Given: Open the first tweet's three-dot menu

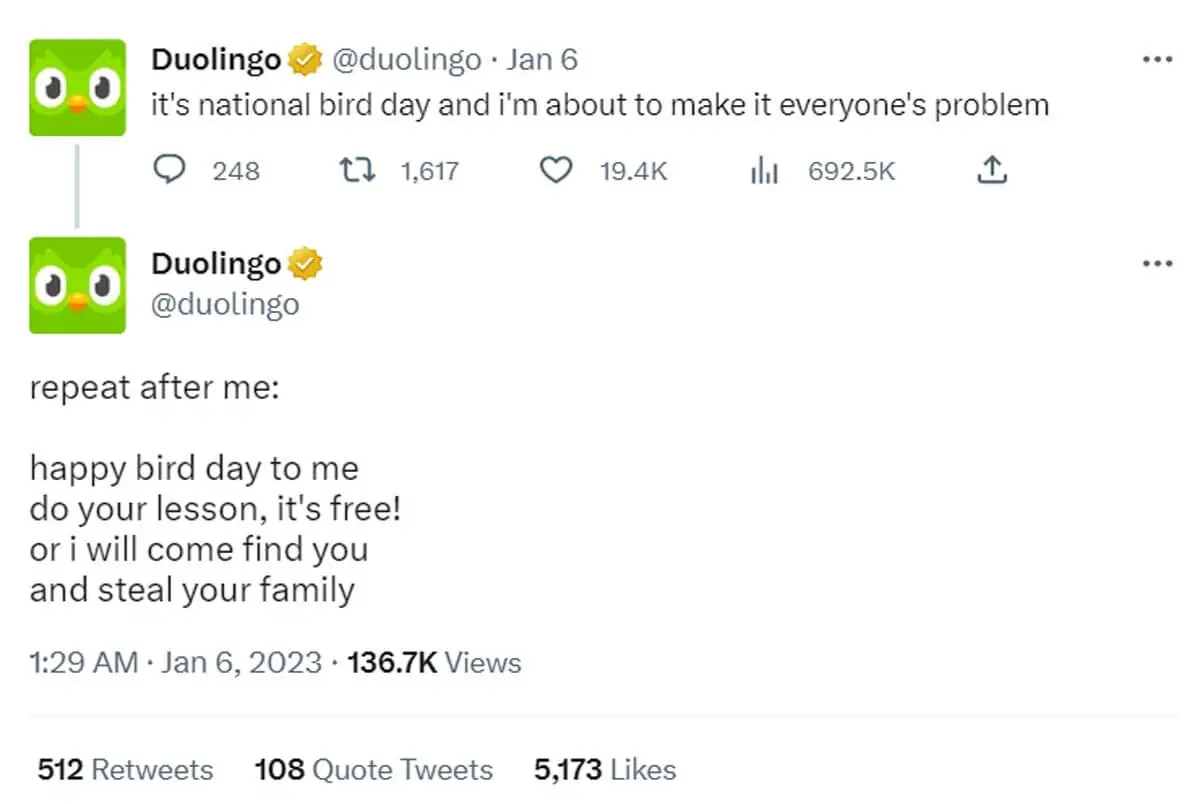Looking at the screenshot, I should [1156, 60].
